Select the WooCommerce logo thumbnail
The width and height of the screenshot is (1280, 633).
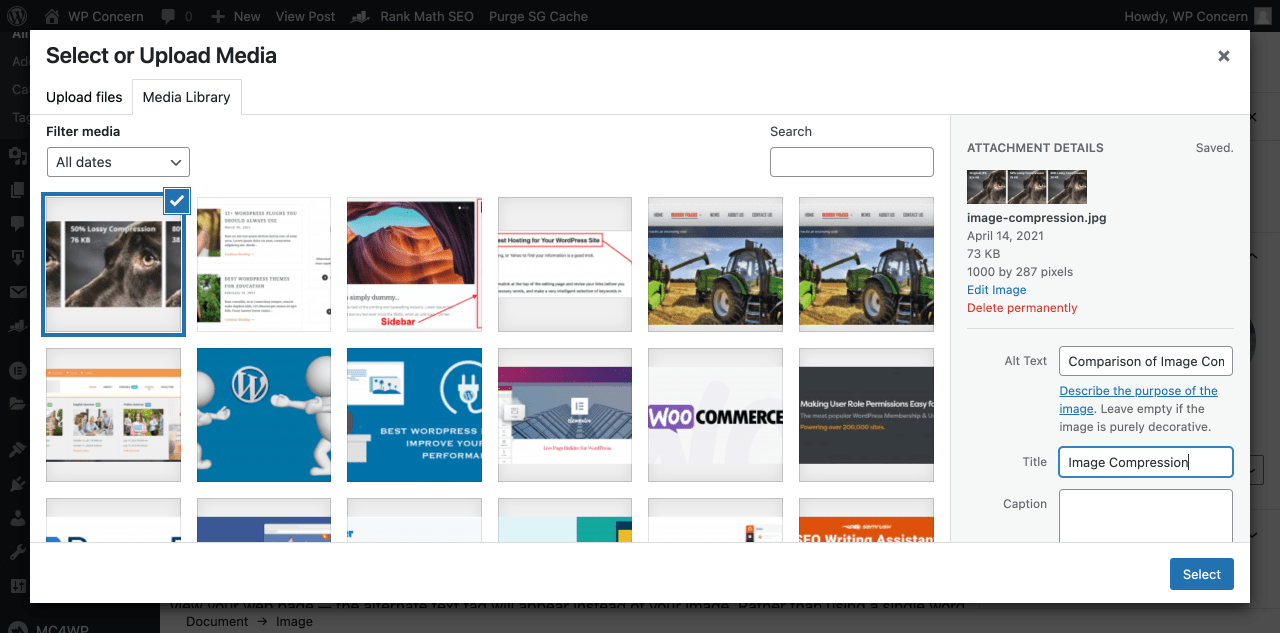(715, 415)
